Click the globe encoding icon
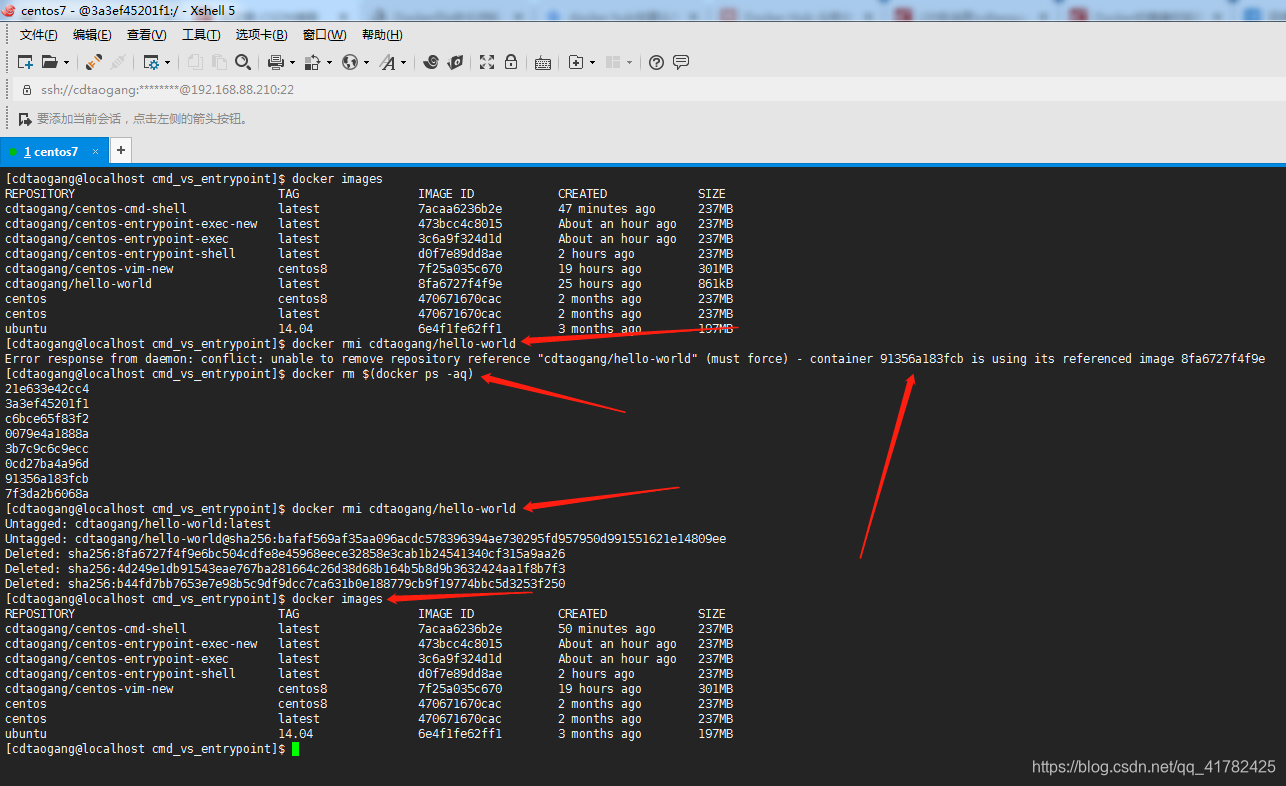The height and width of the screenshot is (786, 1286). pyautogui.click(x=349, y=62)
